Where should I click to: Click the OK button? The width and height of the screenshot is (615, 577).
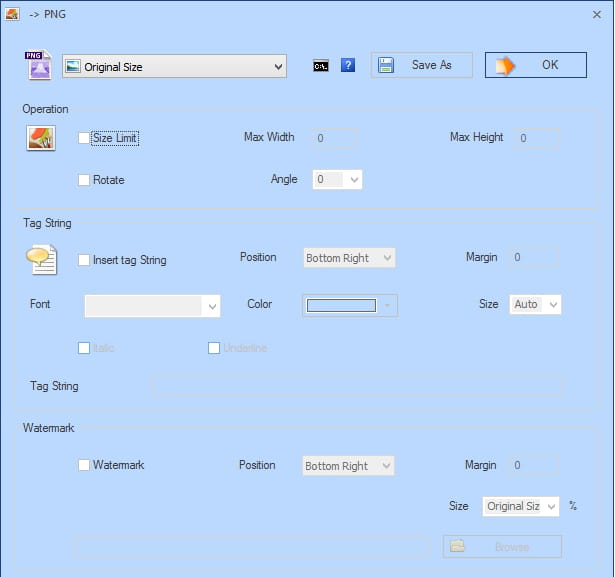click(536, 65)
